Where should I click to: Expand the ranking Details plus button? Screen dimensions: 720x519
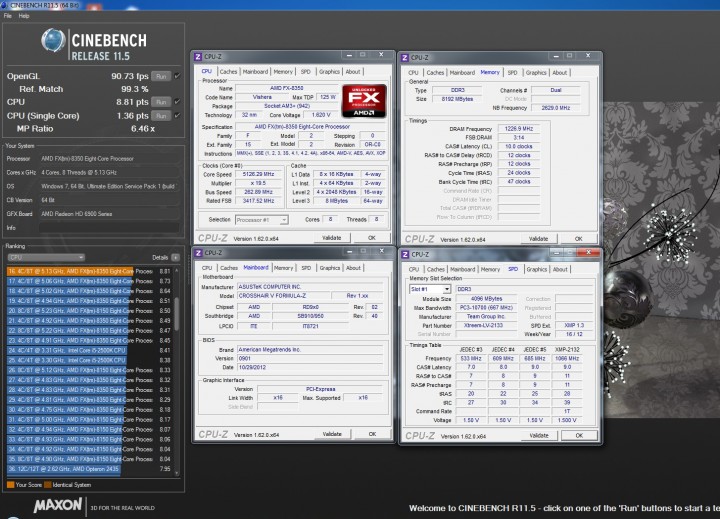[175, 257]
